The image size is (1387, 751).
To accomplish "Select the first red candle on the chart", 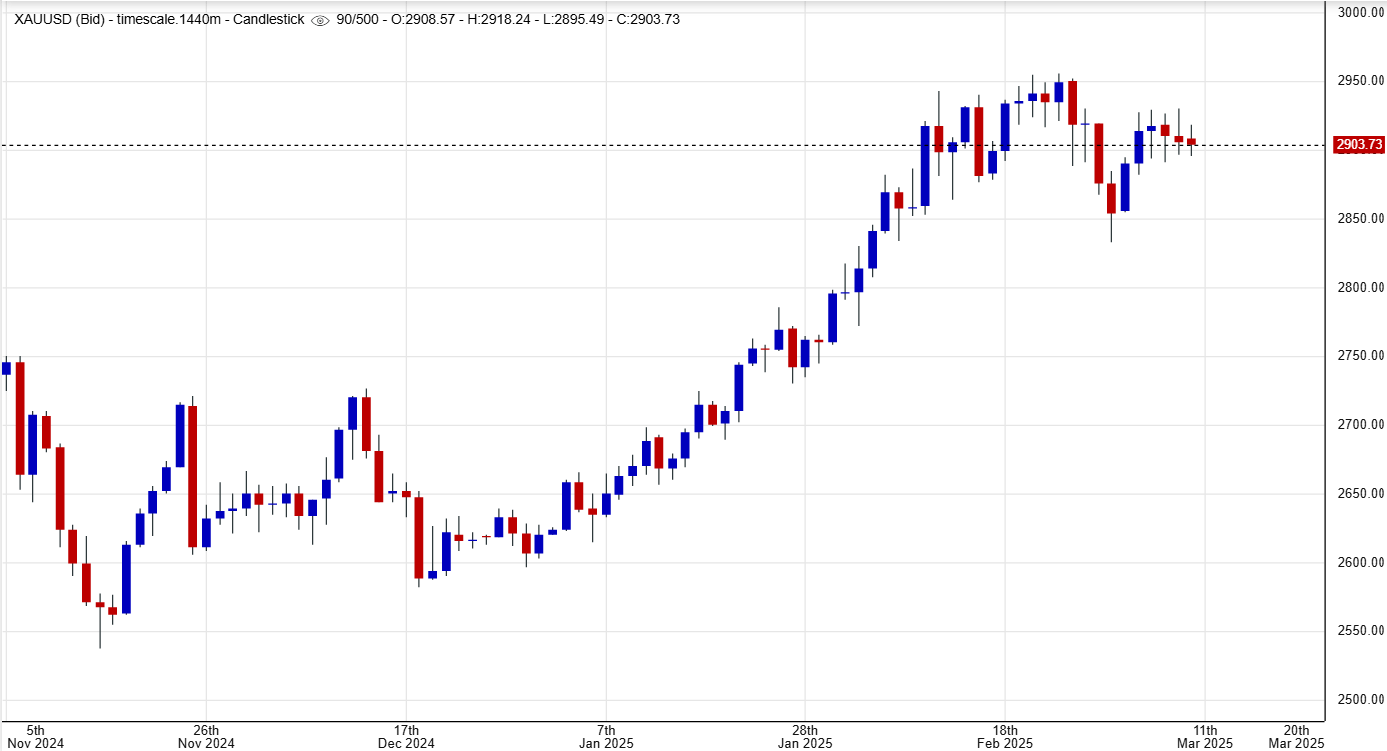I will 19,420.
